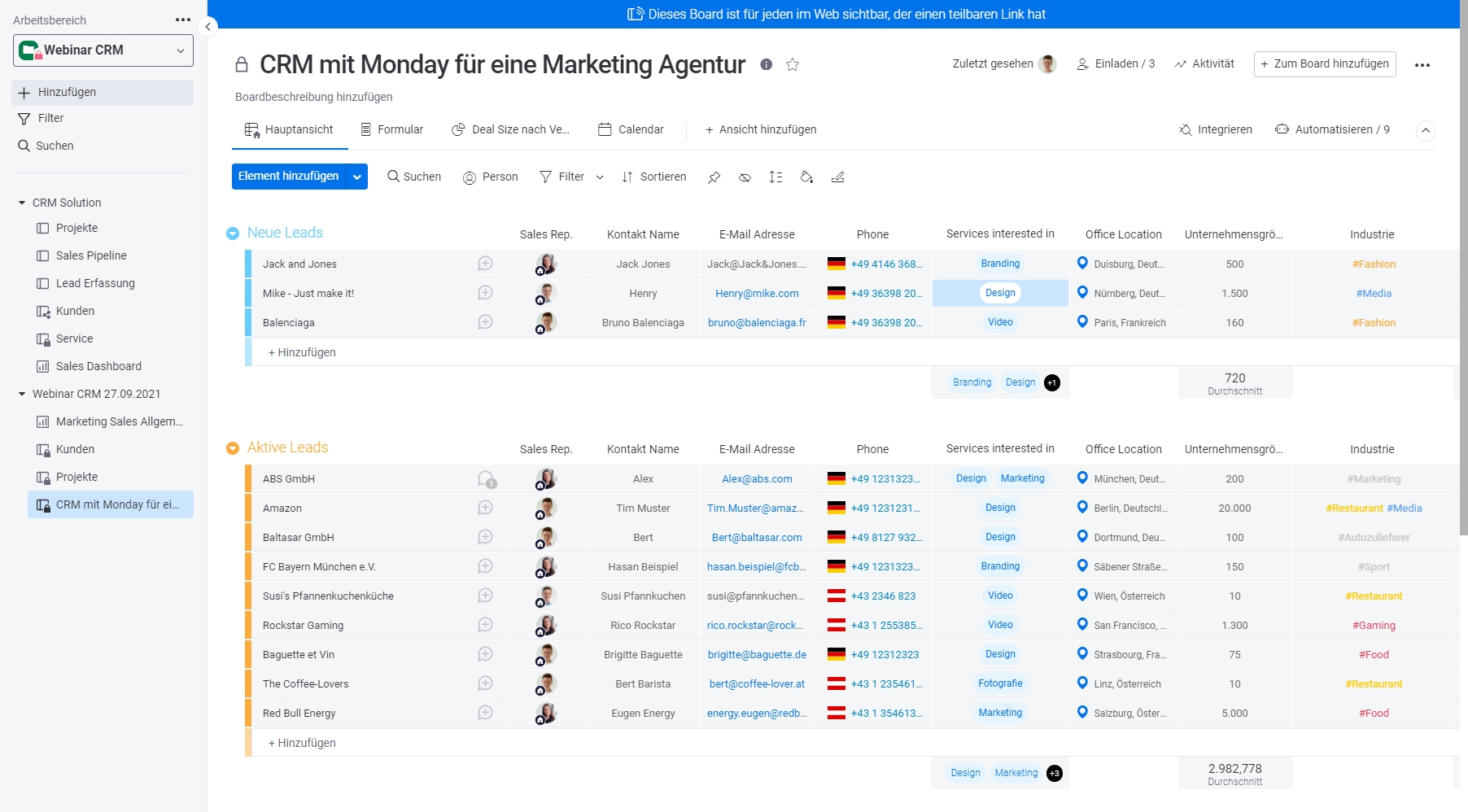The height and width of the screenshot is (812, 1468).
Task: Open conversation for Rockstar Gaming row
Action: coord(485,625)
